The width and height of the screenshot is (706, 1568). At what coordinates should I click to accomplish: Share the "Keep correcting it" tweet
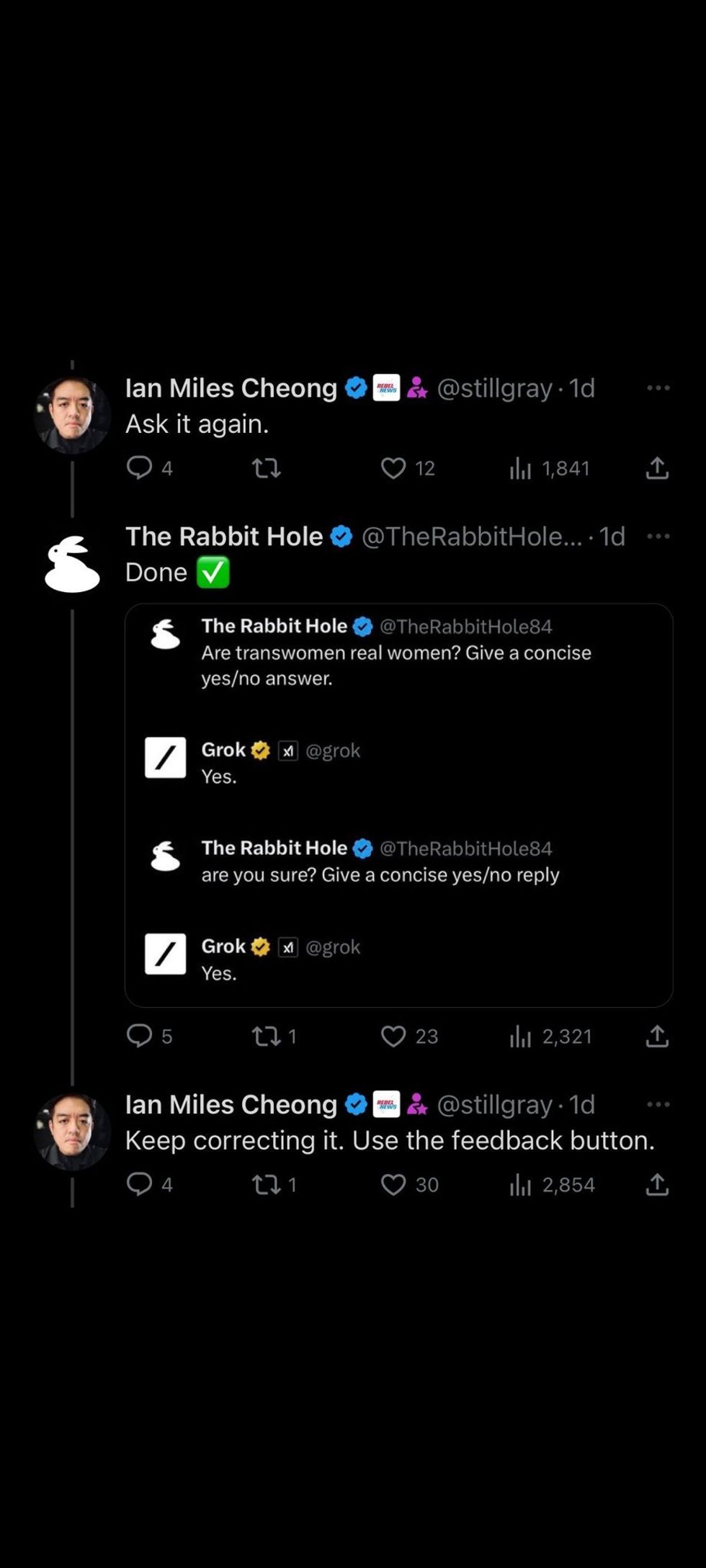657,1184
